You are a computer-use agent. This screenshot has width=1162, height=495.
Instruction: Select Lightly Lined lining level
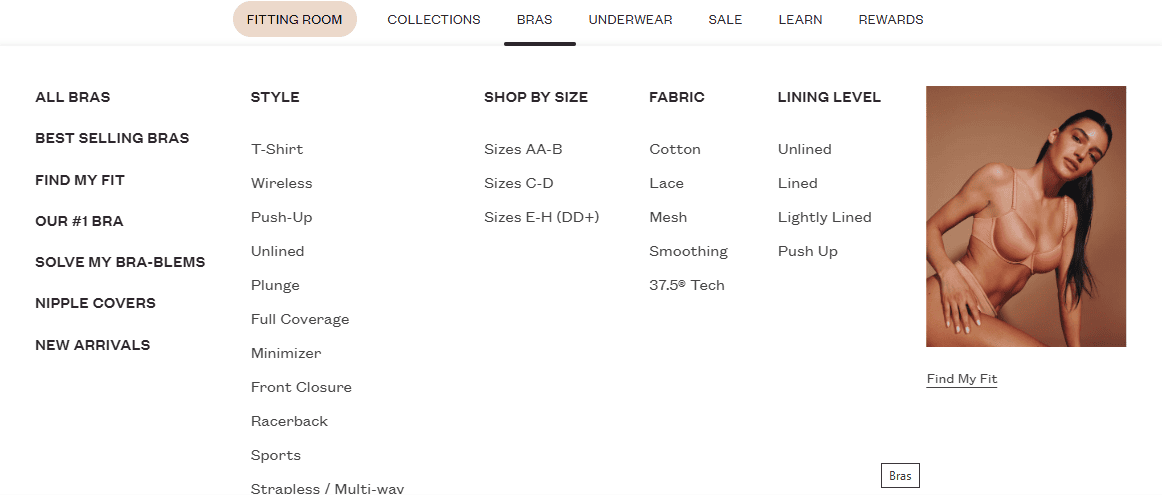824,217
